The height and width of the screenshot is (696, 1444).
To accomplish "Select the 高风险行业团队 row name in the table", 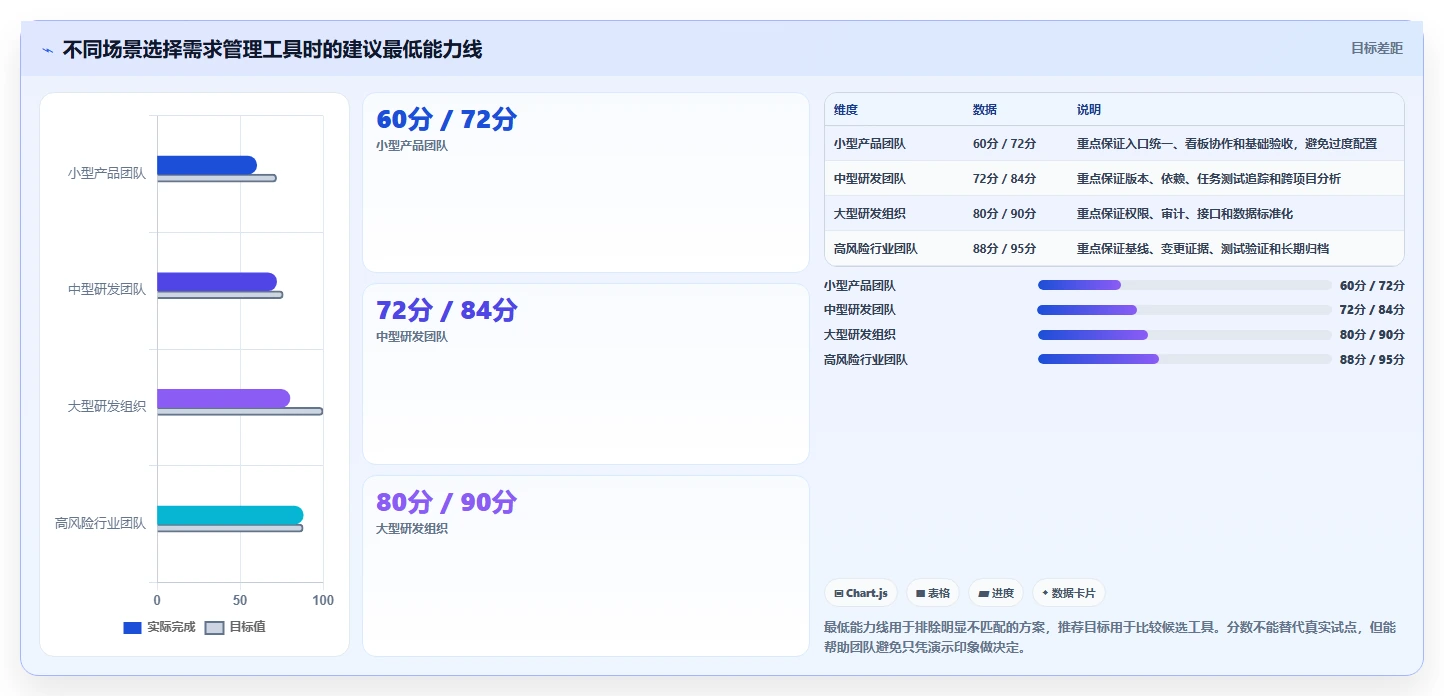I will pos(876,249).
